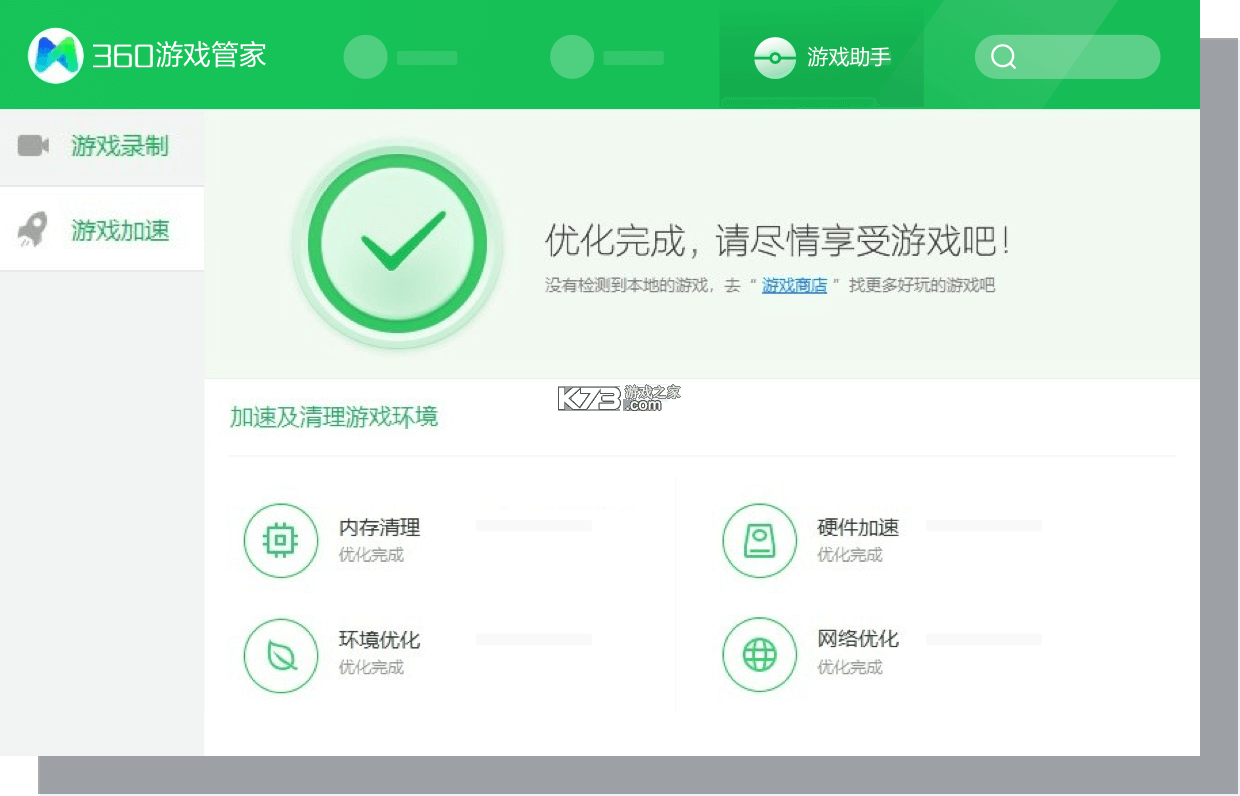Click the 网络优化 globe icon
The width and height of the screenshot is (1240, 796).
pos(760,655)
